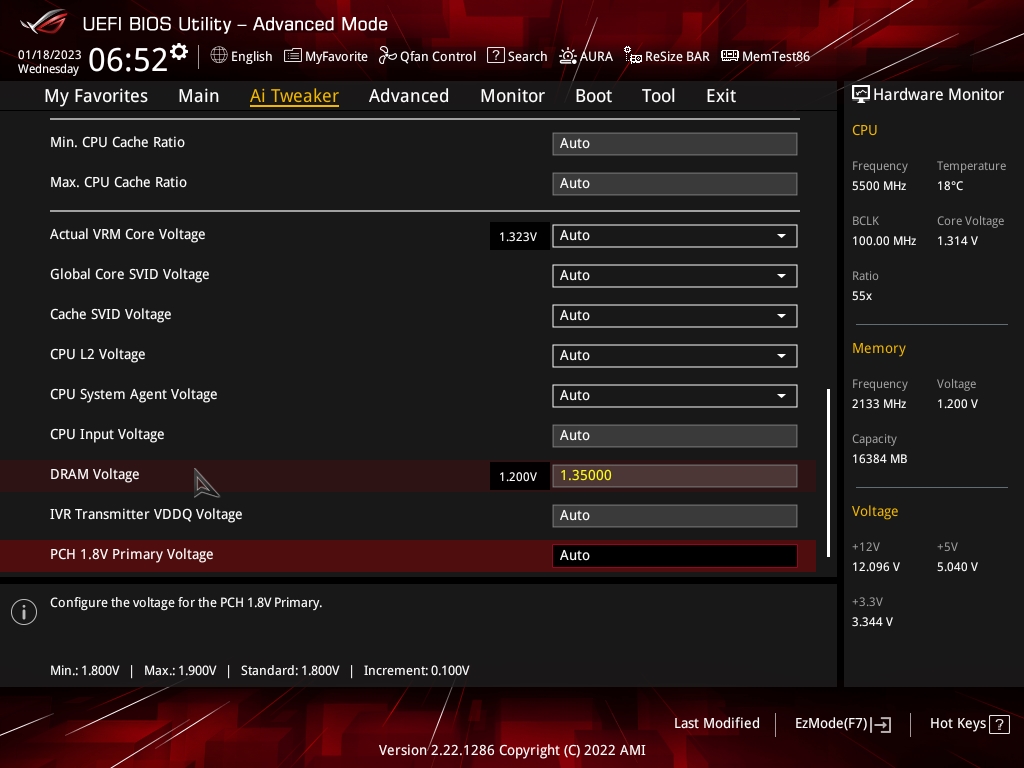Click the Search label in toolbar

527,57
